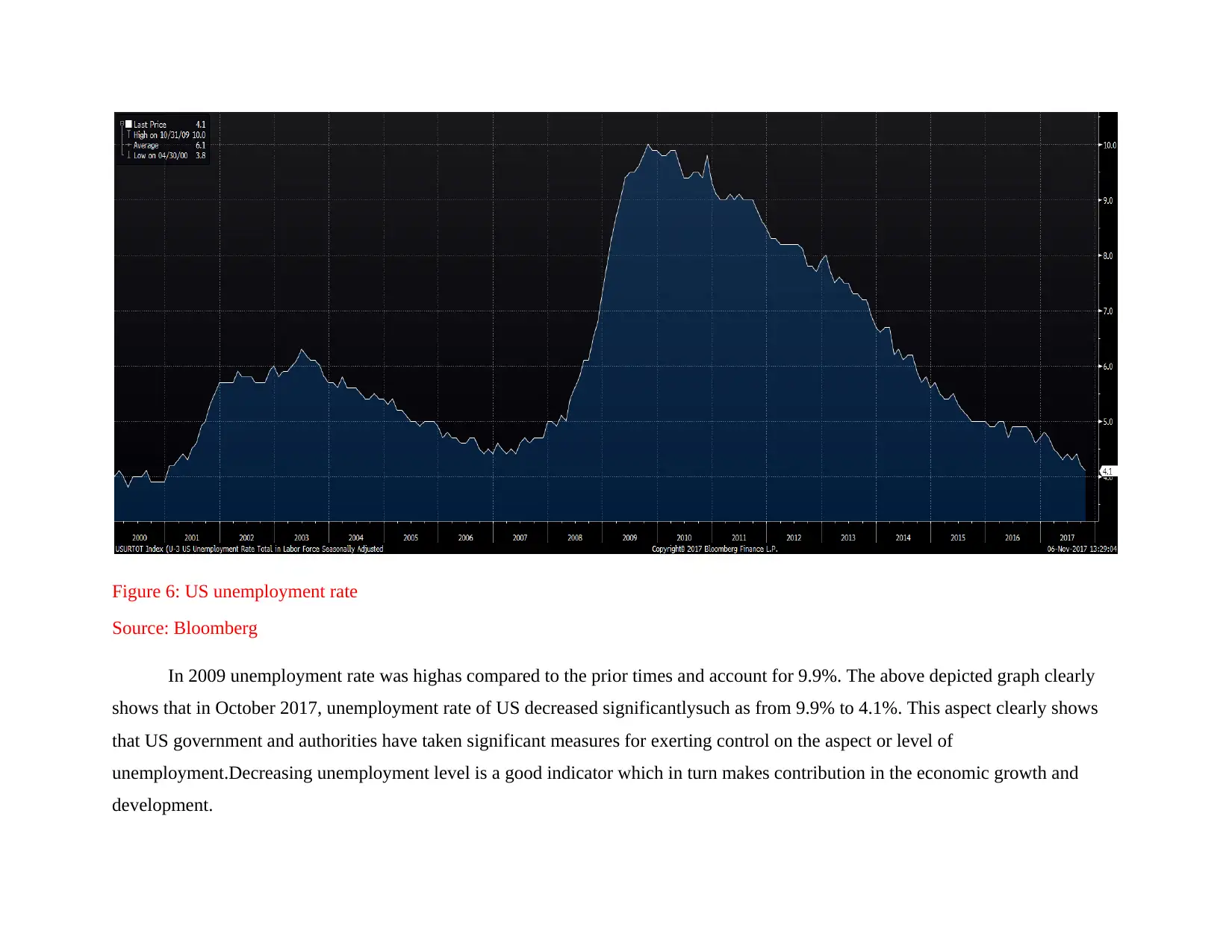
Task: Click the 2004 year label on x-axis
Action: coord(356,538)
